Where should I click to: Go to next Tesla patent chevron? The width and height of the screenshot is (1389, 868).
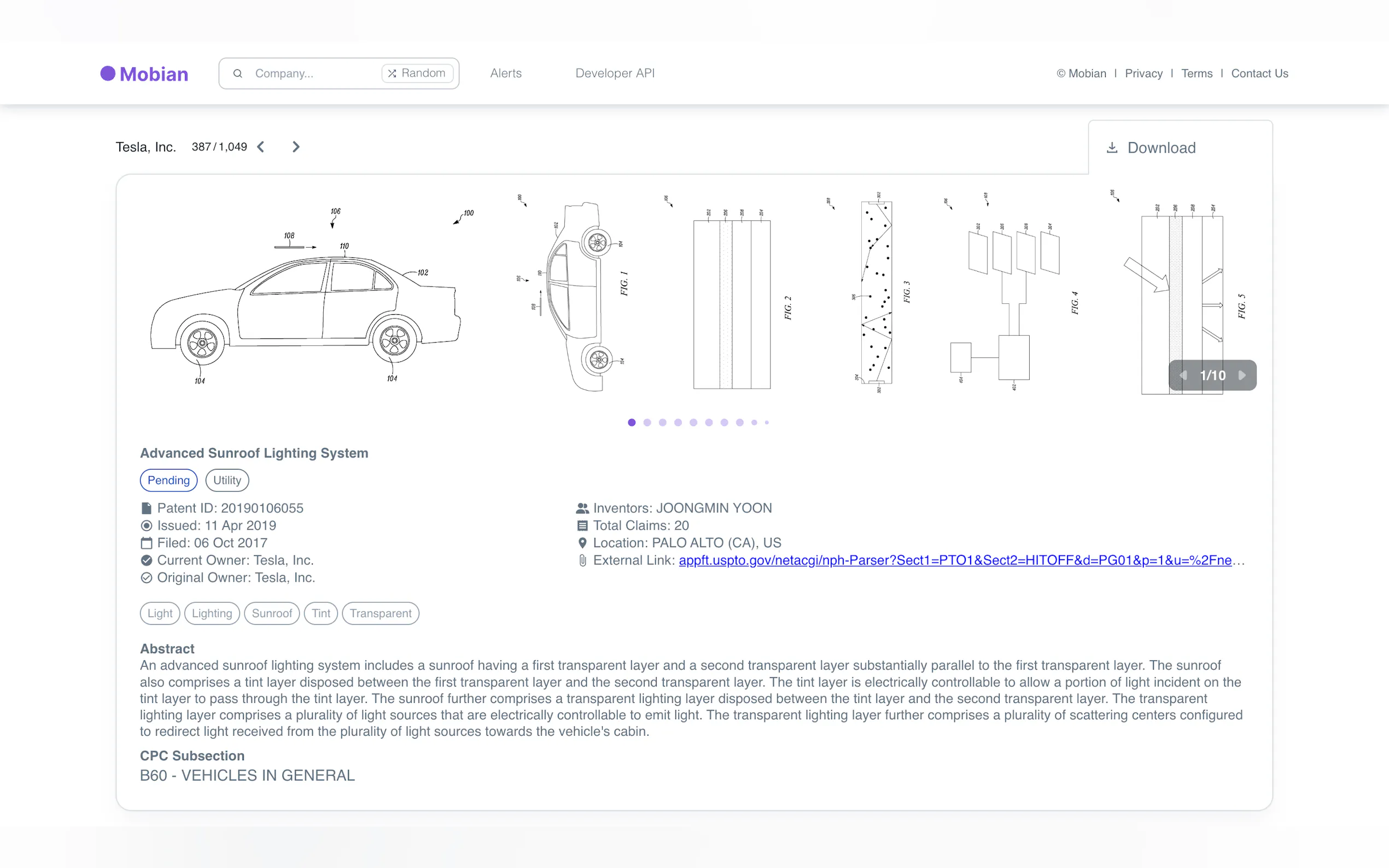tap(296, 147)
